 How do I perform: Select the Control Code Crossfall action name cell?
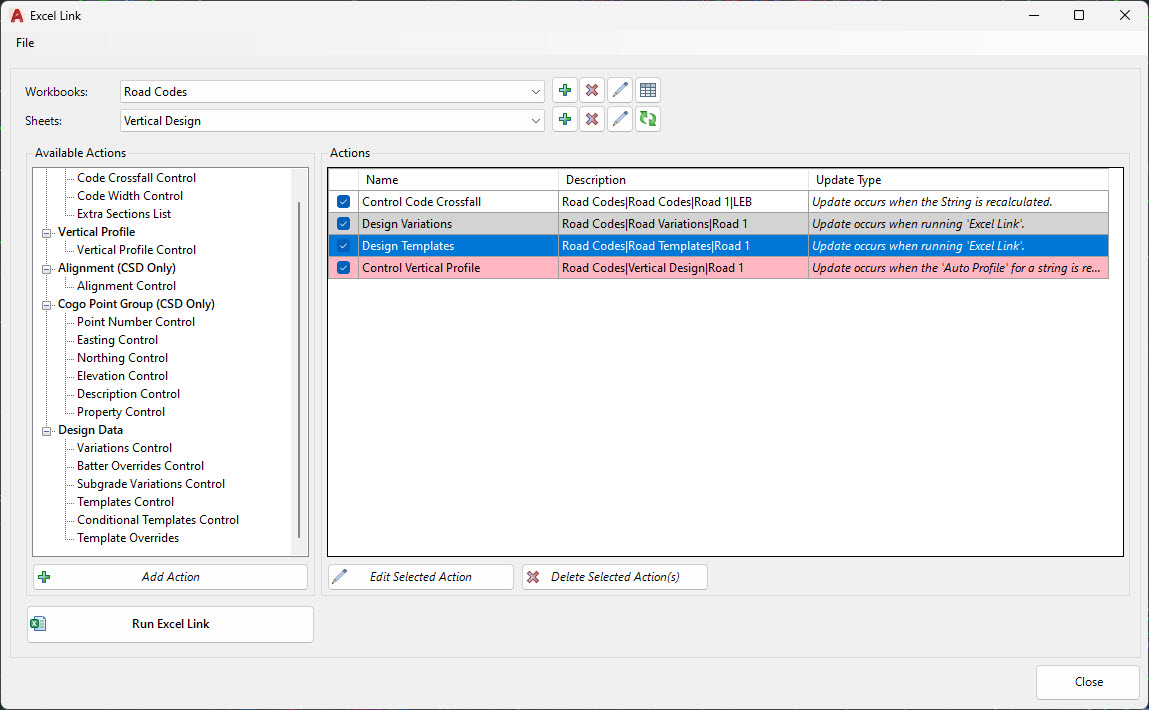(x=458, y=201)
